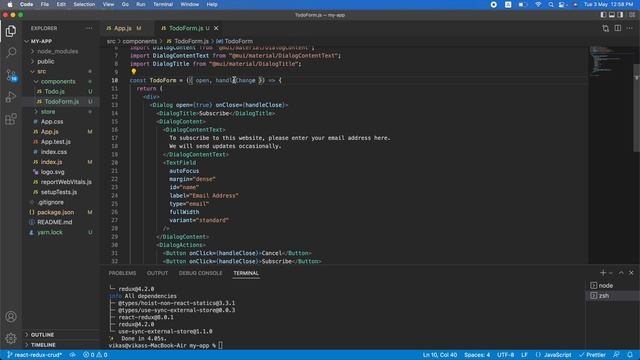Screen dimensions: 640x360
Task: Expand the public folder
Action: (46, 61)
